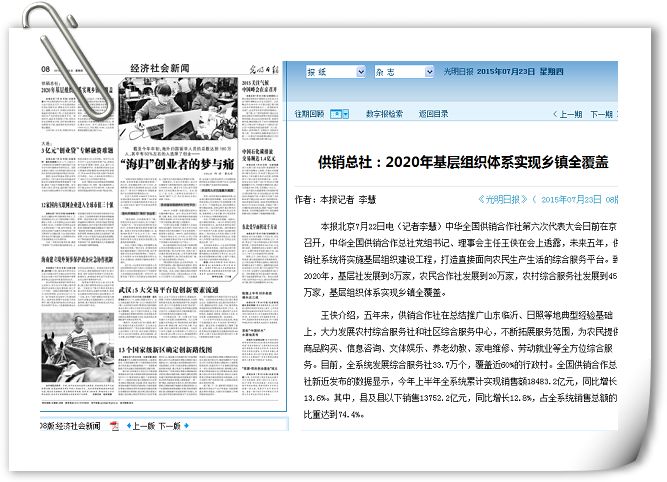Click the 往期回顾 label
667x482 pixels.
(309, 114)
